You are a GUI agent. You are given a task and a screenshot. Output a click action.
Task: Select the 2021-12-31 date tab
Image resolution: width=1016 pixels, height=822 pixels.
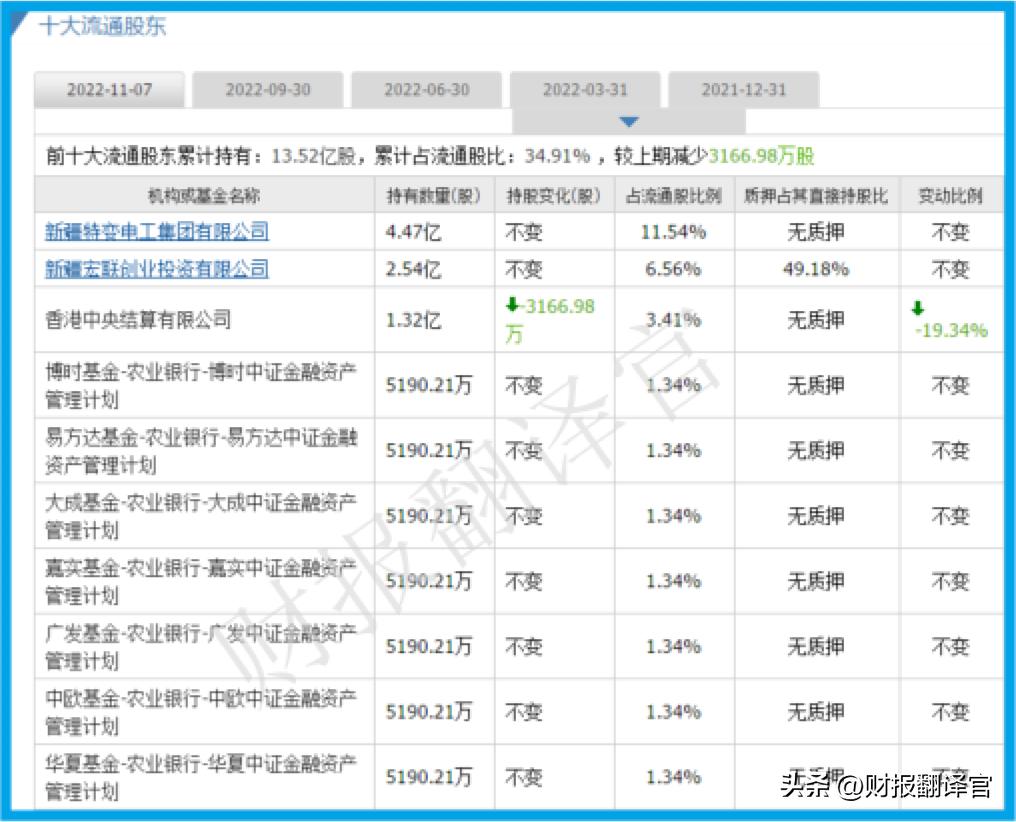coord(742,89)
